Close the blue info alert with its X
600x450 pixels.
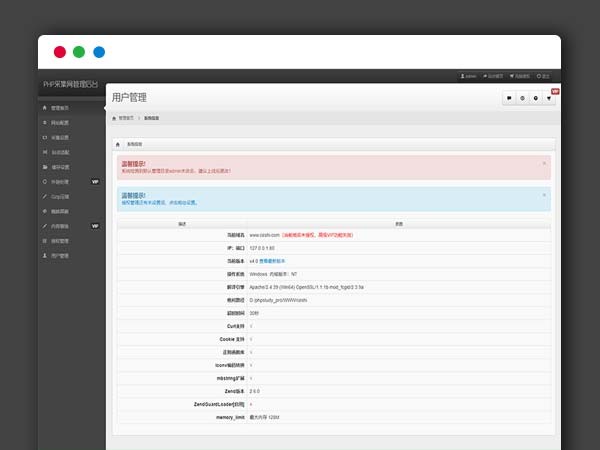tap(544, 195)
